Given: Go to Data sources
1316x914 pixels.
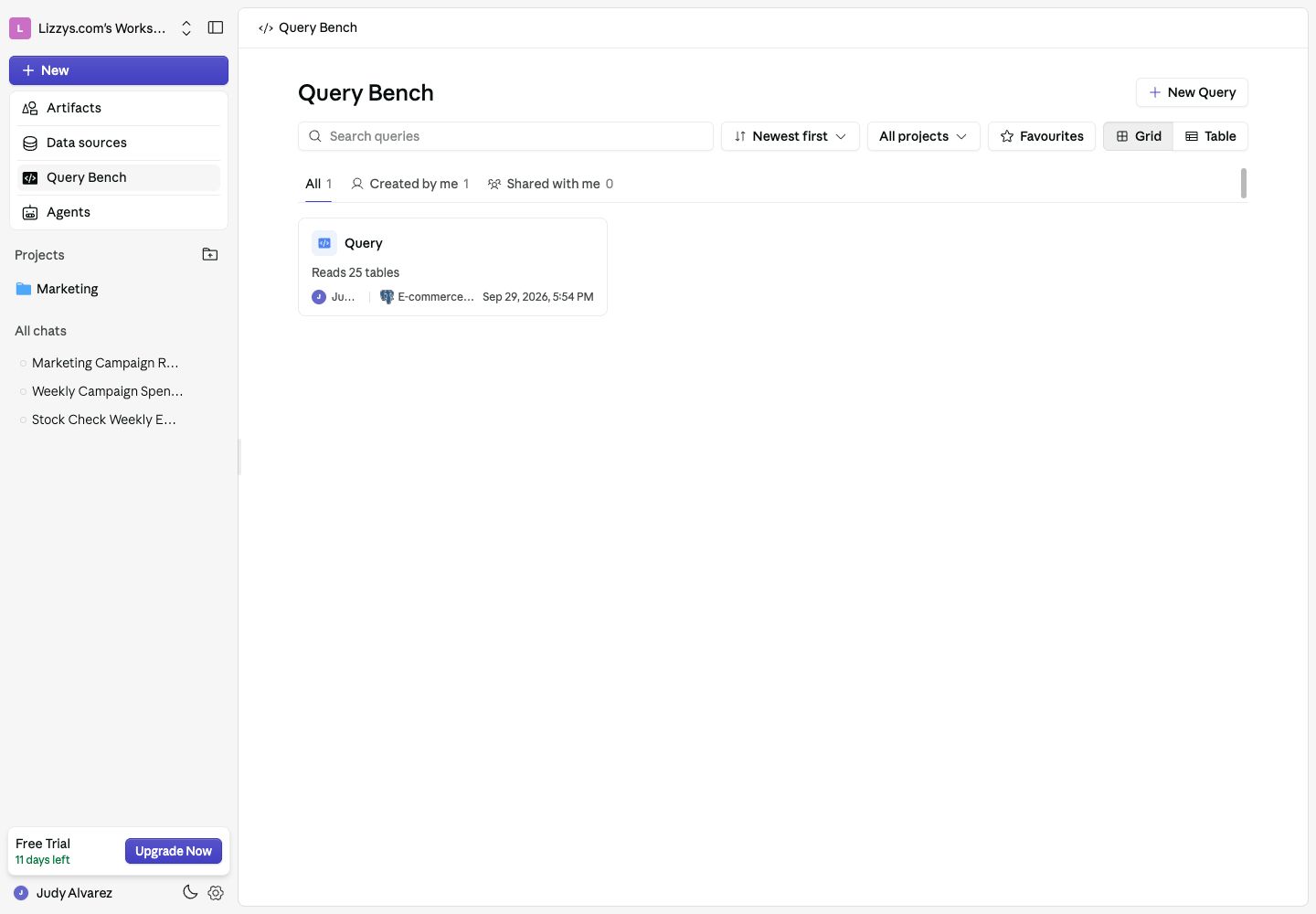Looking at the screenshot, I should pyautogui.click(x=119, y=143).
